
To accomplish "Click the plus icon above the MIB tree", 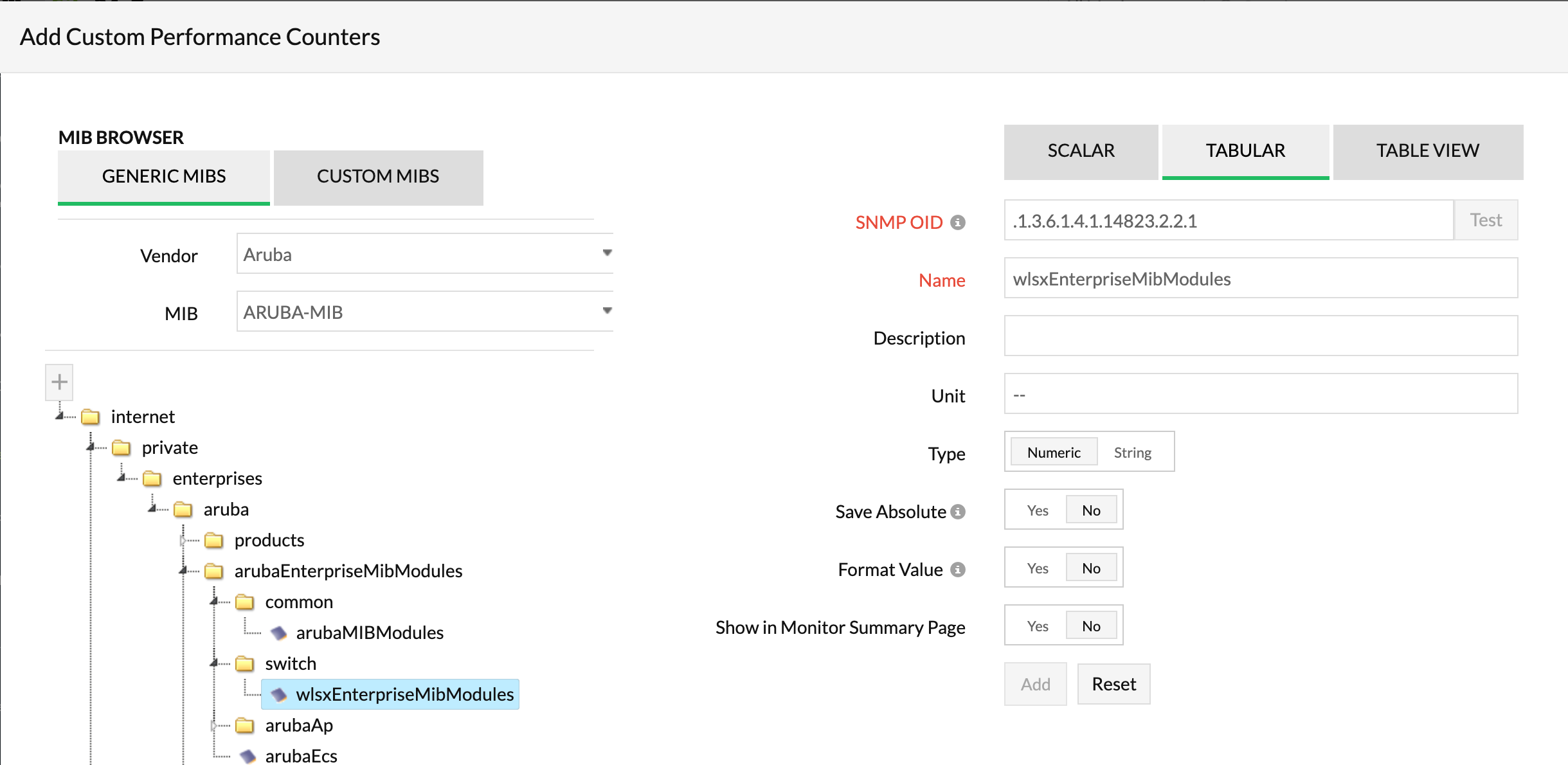I will pyautogui.click(x=59, y=382).
